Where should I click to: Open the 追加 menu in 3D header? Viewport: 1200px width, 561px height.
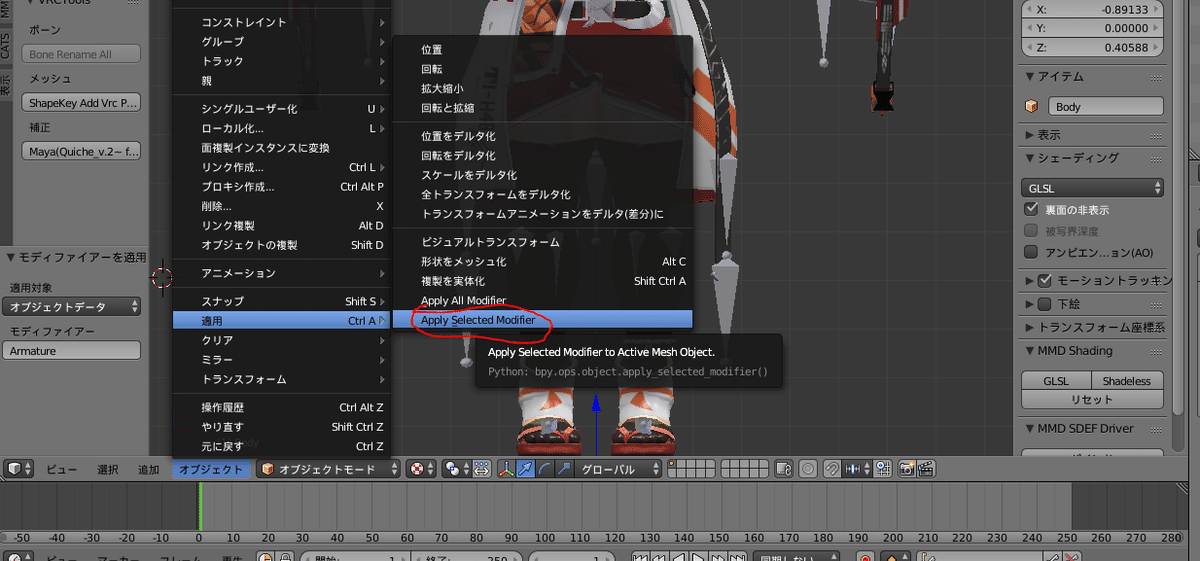coord(148,469)
